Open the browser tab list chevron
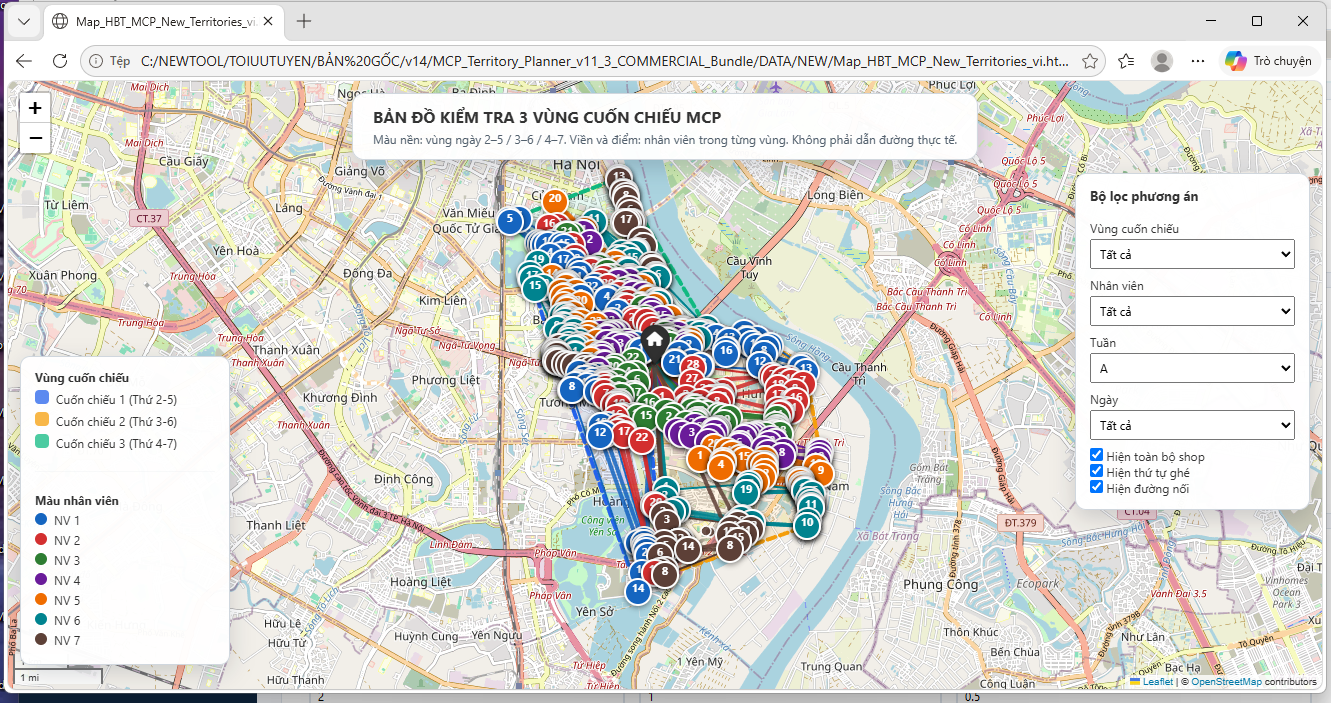 pyautogui.click(x=25, y=21)
